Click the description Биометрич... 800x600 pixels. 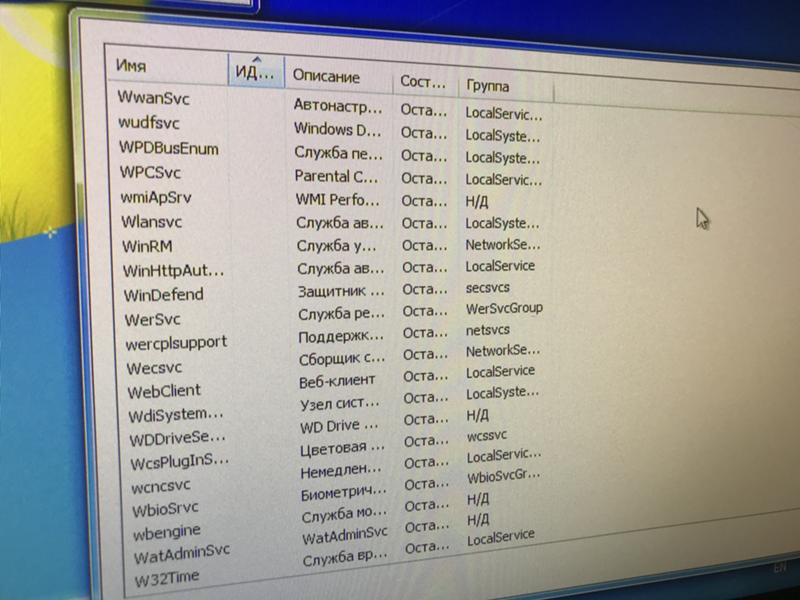pyautogui.click(x=344, y=493)
